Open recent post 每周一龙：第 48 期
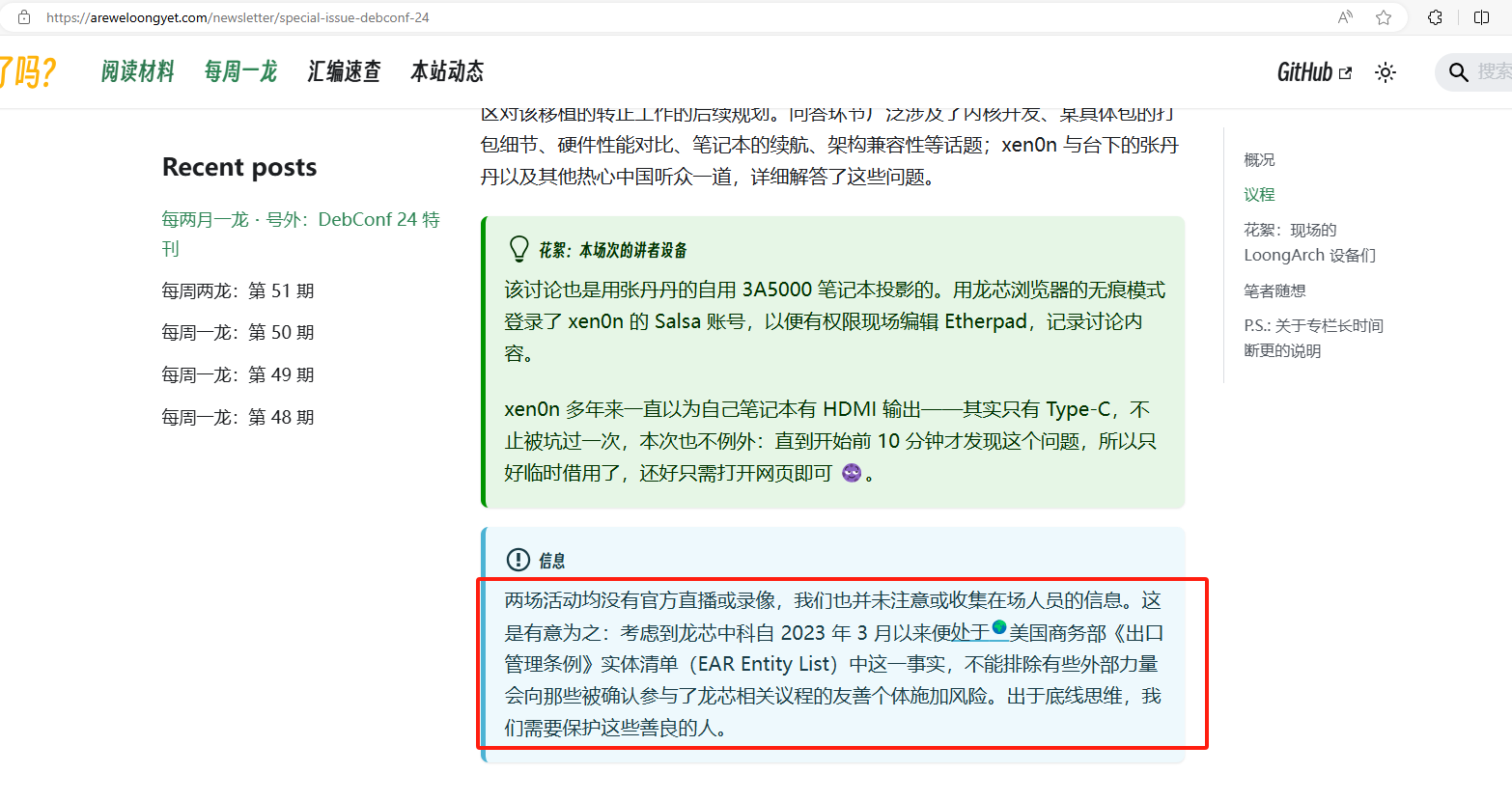Viewport: 1512px width, 801px height. 238,418
